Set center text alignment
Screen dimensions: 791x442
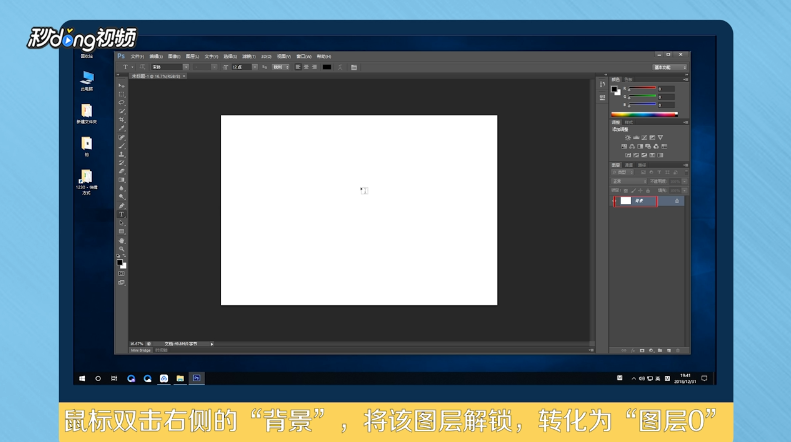tap(306, 67)
